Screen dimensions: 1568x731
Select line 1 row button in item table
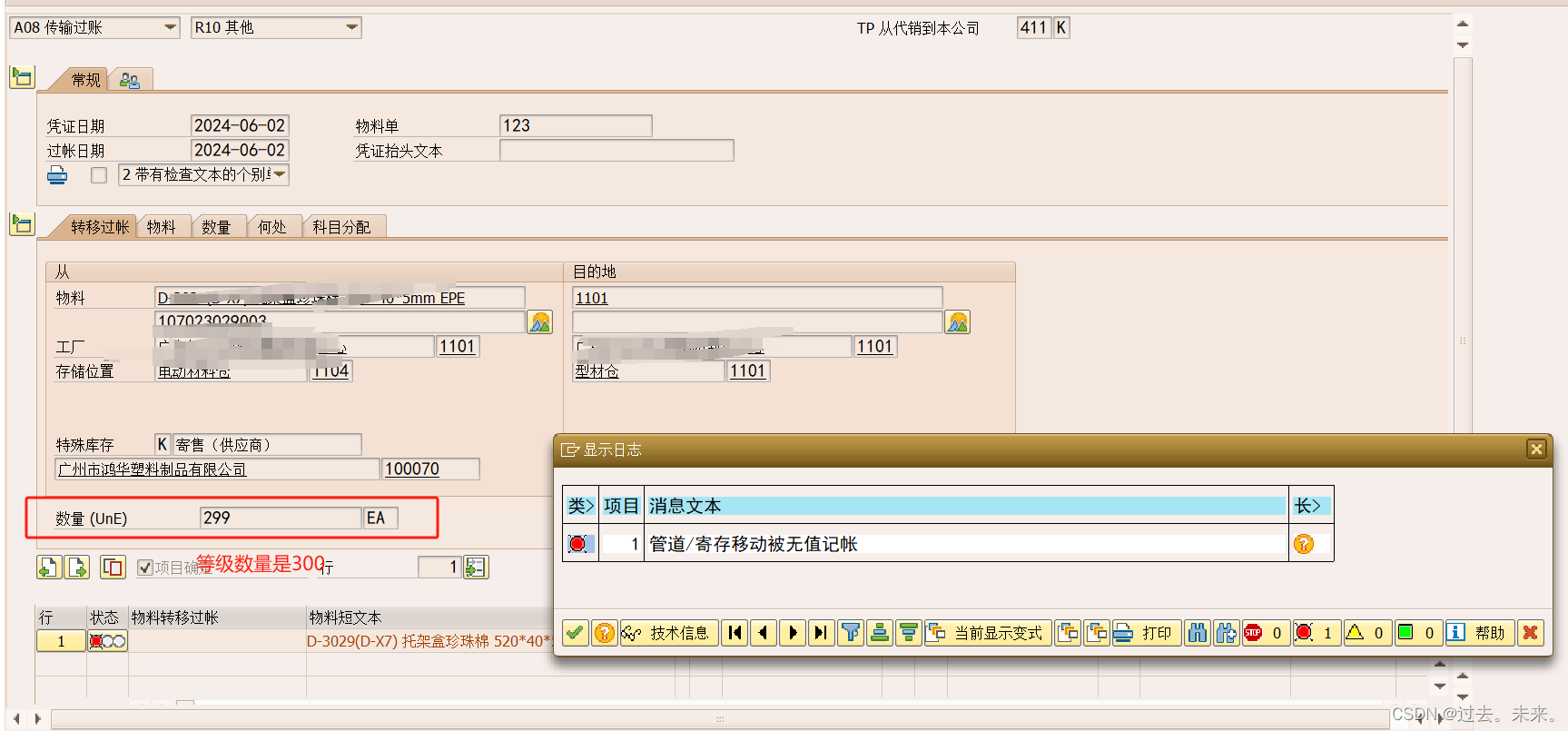click(x=61, y=641)
